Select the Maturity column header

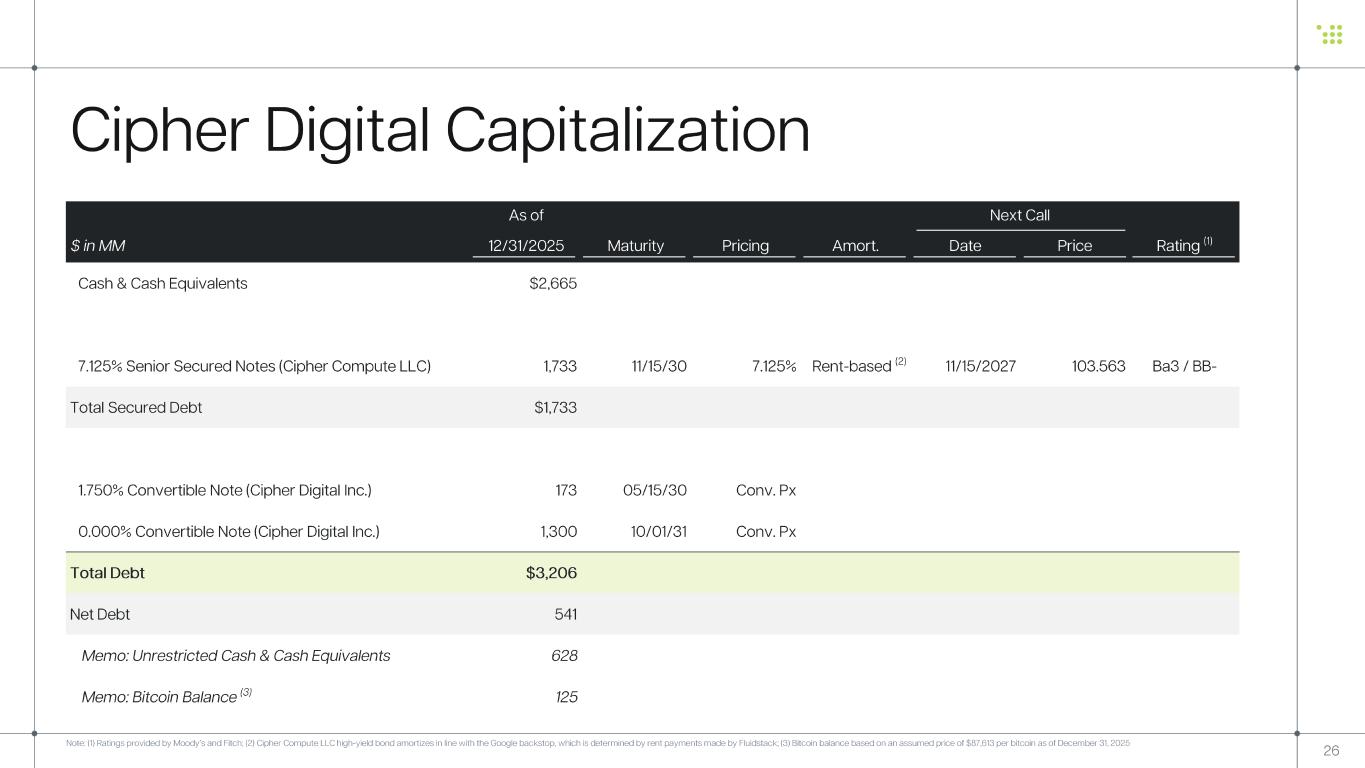click(x=635, y=246)
